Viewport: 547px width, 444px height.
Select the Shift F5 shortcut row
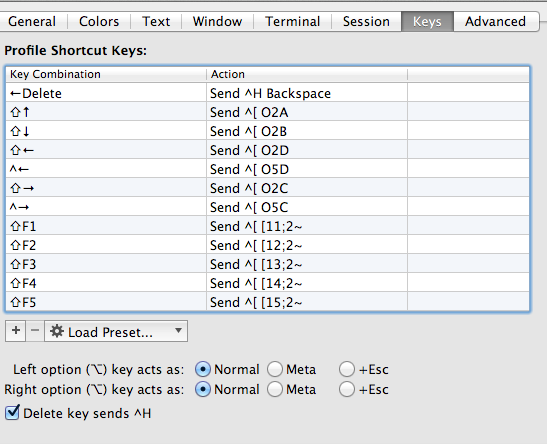(268, 302)
